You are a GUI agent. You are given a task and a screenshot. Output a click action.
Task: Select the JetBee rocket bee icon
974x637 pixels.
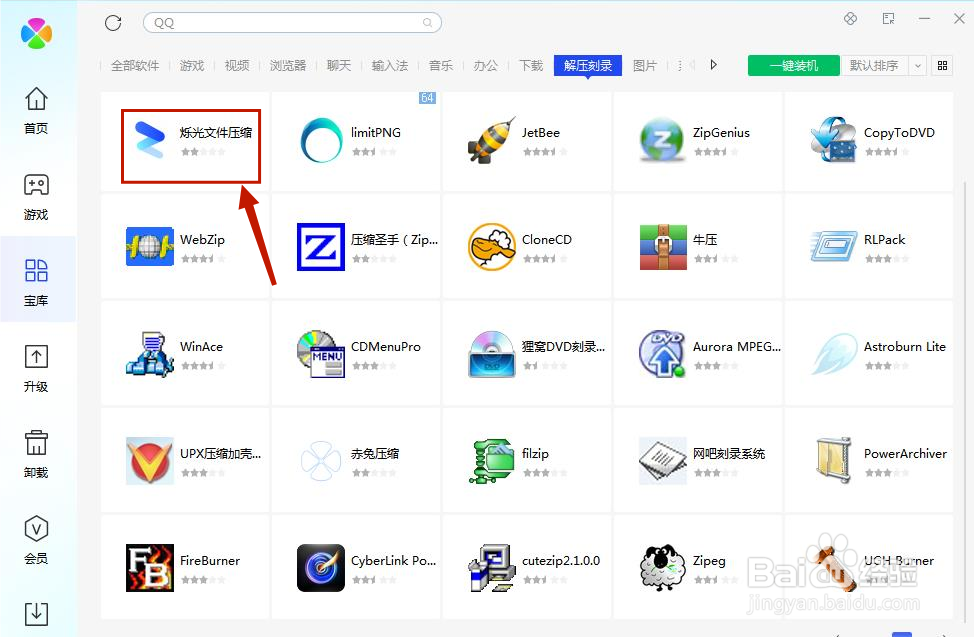[x=491, y=140]
